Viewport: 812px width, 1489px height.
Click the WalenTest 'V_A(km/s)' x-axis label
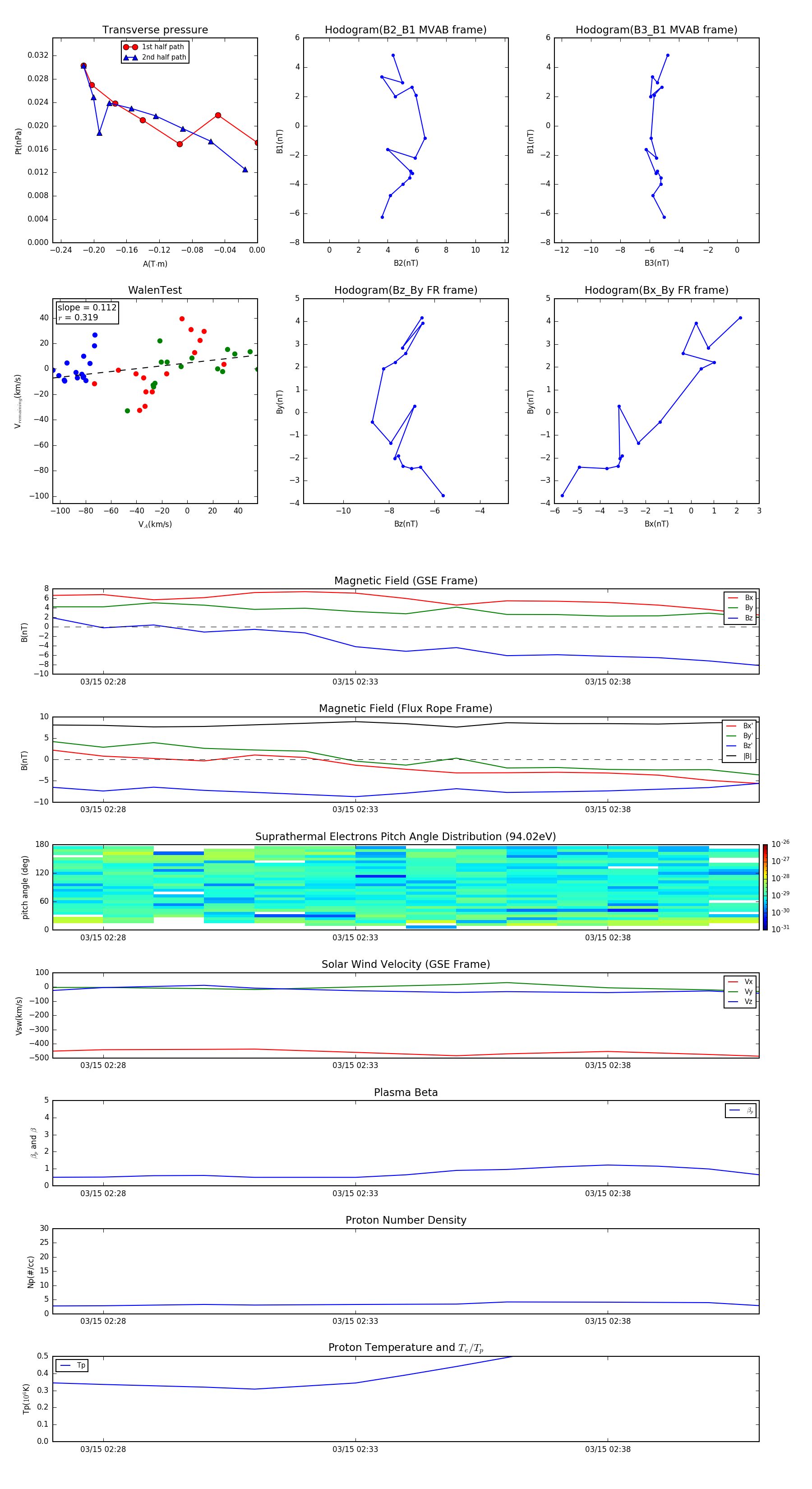[155, 524]
